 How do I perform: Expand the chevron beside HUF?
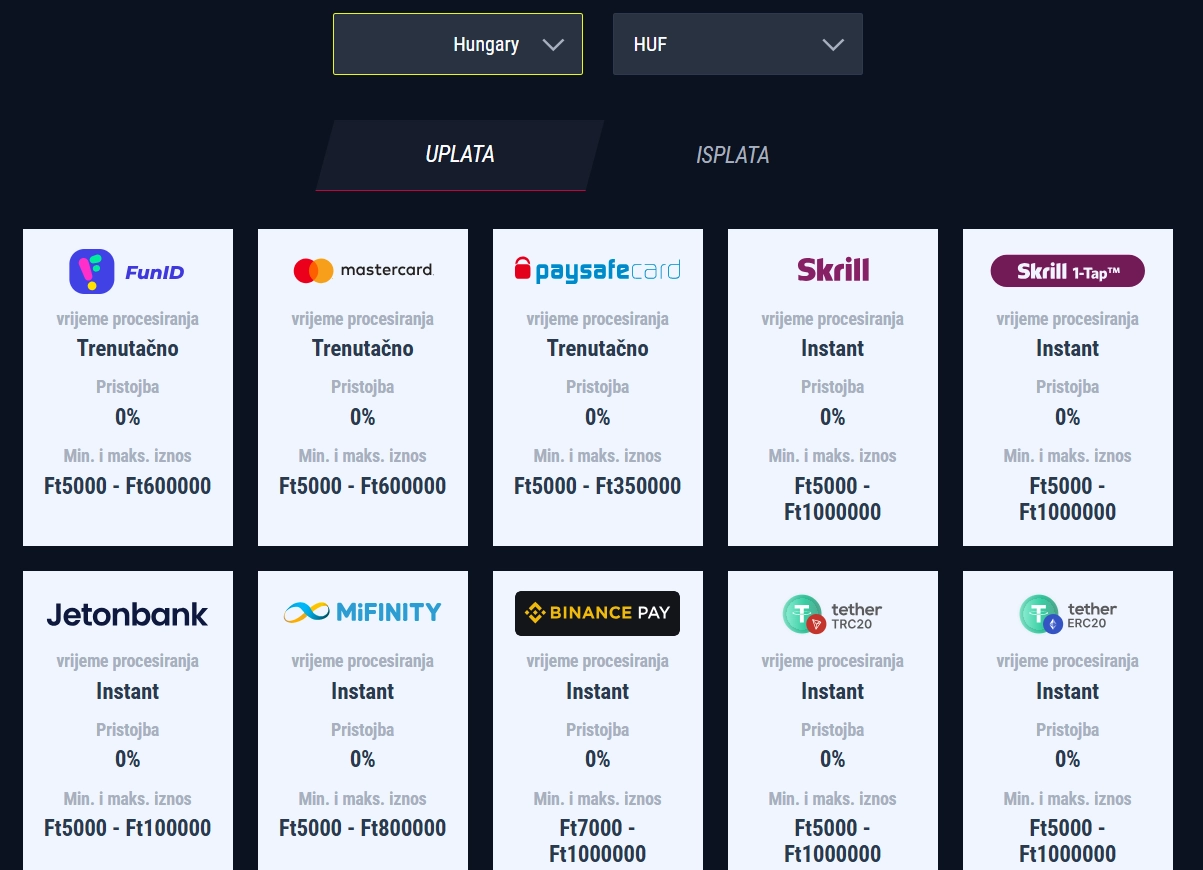[x=833, y=45]
